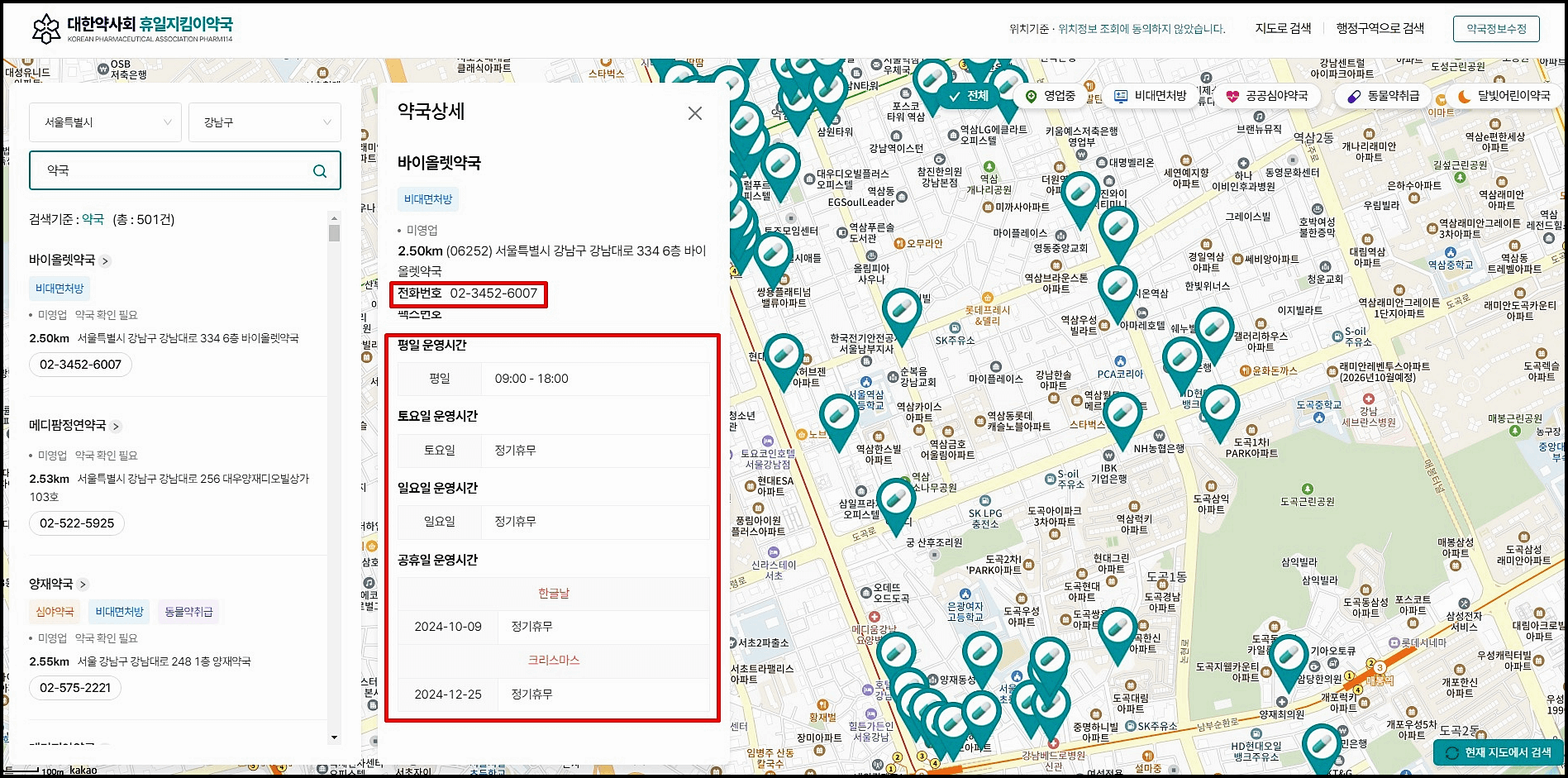Click the 현재 지도에서 검색 button

pos(1499,752)
